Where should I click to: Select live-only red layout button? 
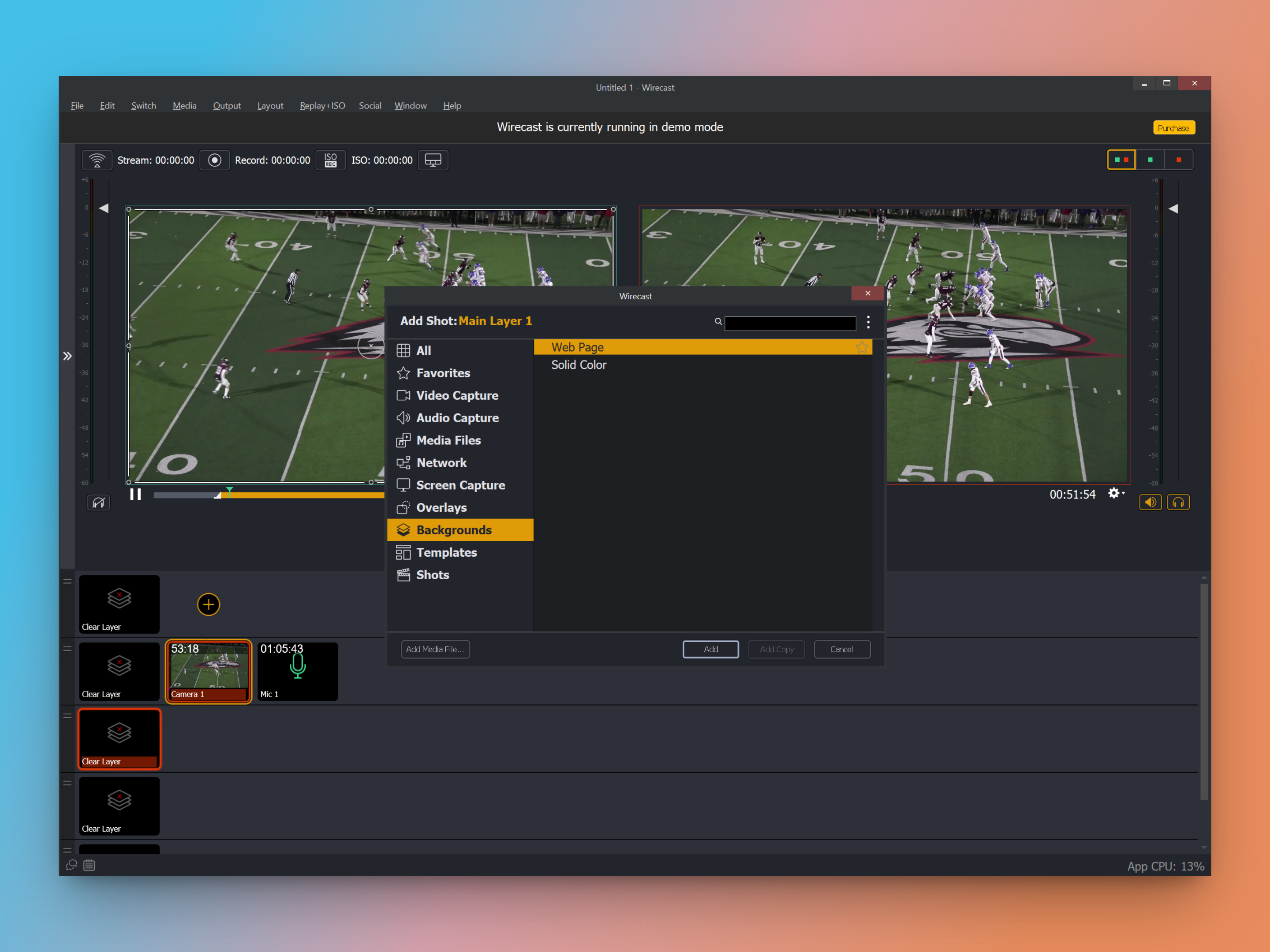coord(1179,160)
